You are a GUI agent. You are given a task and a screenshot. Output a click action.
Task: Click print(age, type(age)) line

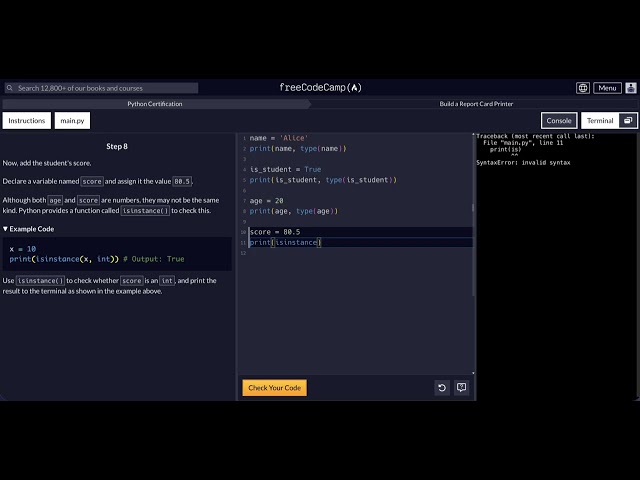[294, 211]
